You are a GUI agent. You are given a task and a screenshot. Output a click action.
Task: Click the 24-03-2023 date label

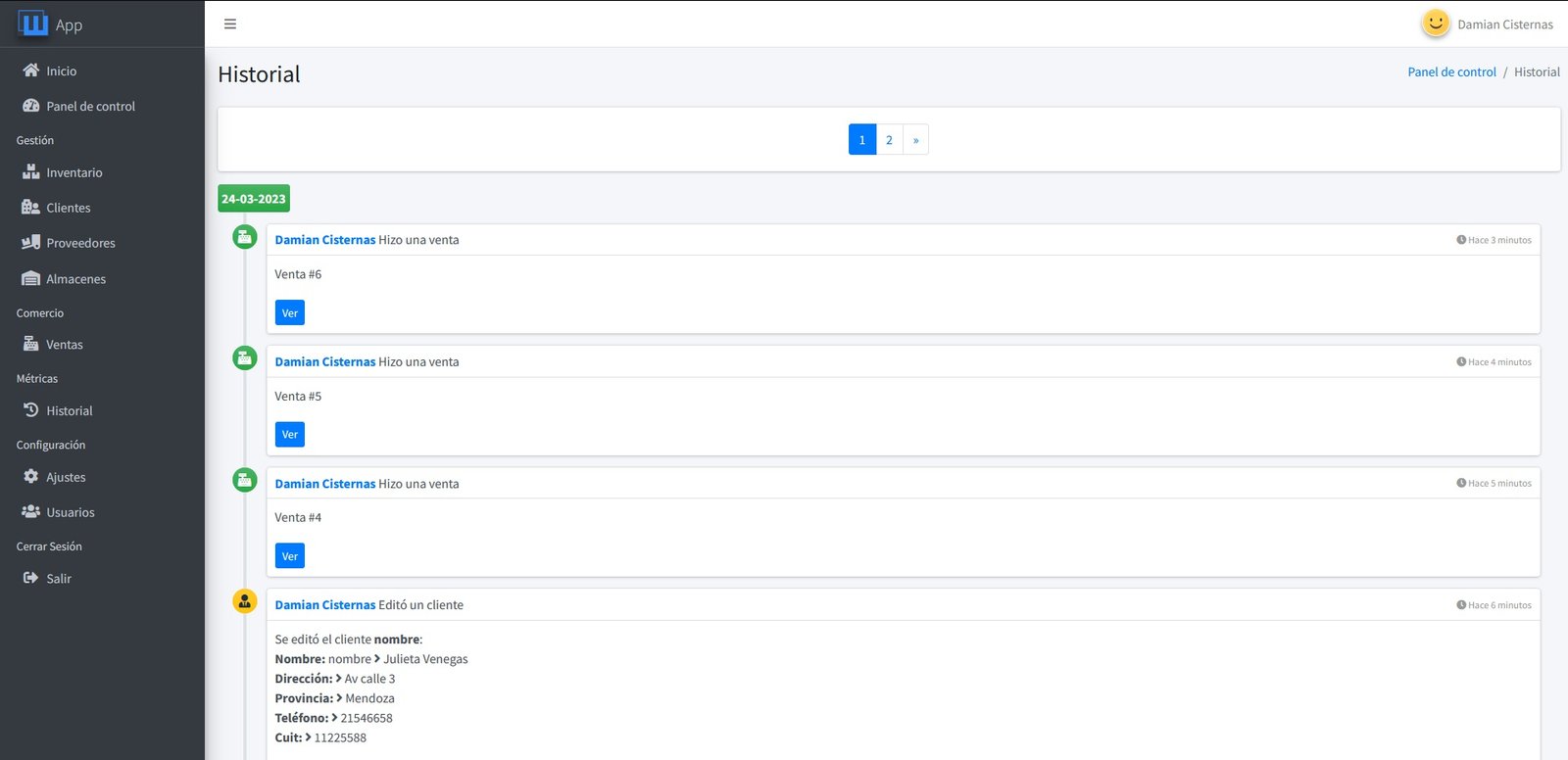(x=254, y=199)
